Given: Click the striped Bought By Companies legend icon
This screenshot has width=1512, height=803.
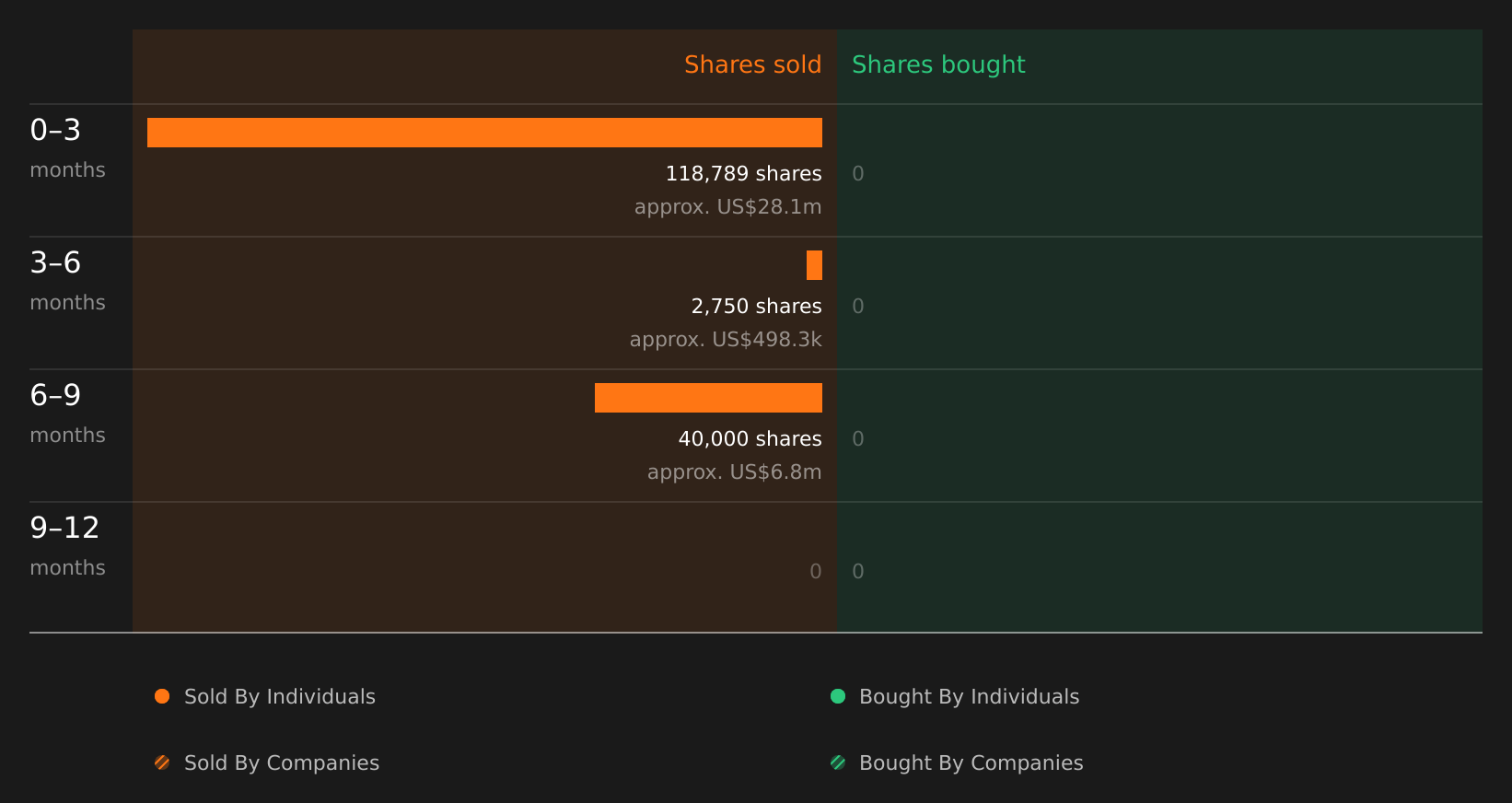Looking at the screenshot, I should 838,762.
